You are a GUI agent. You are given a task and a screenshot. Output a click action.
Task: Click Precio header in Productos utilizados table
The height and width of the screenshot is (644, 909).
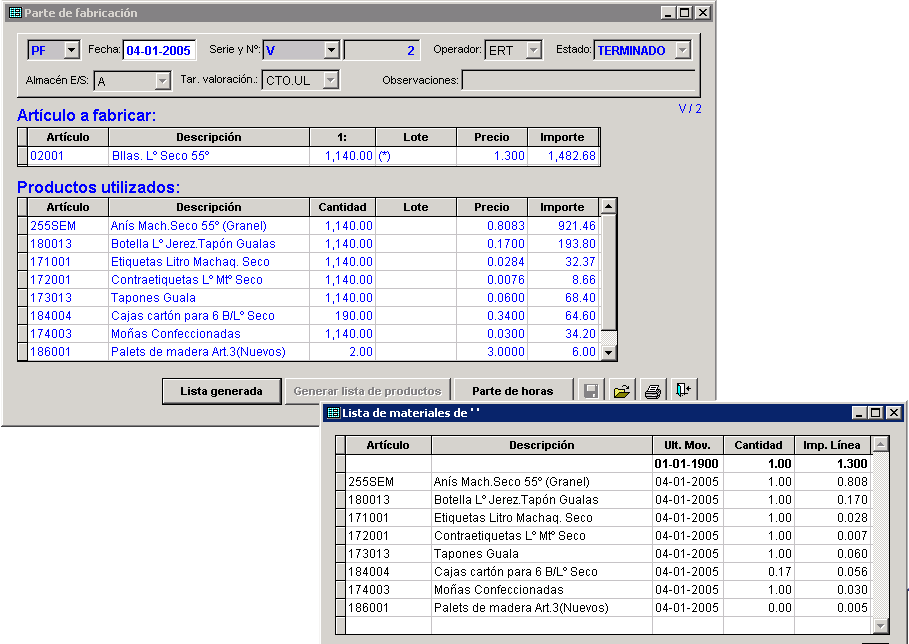pyautogui.click(x=492, y=207)
